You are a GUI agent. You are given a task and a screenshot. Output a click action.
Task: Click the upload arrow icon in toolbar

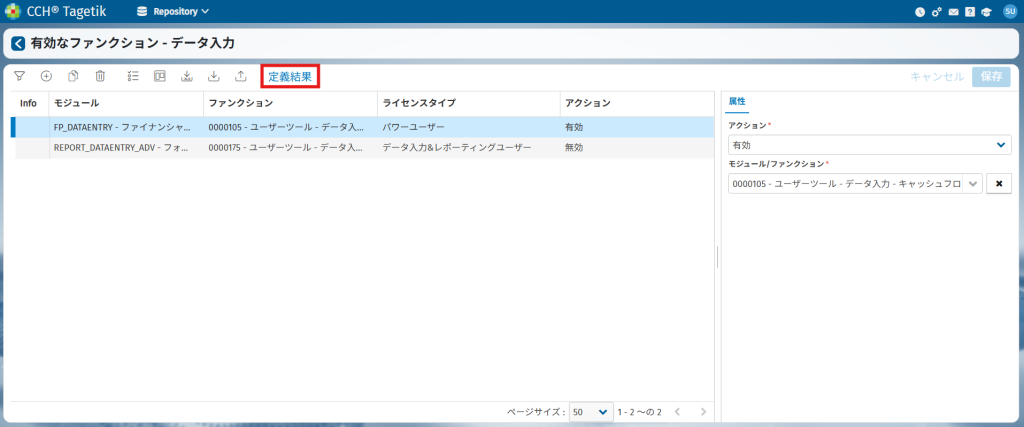[x=240, y=76]
